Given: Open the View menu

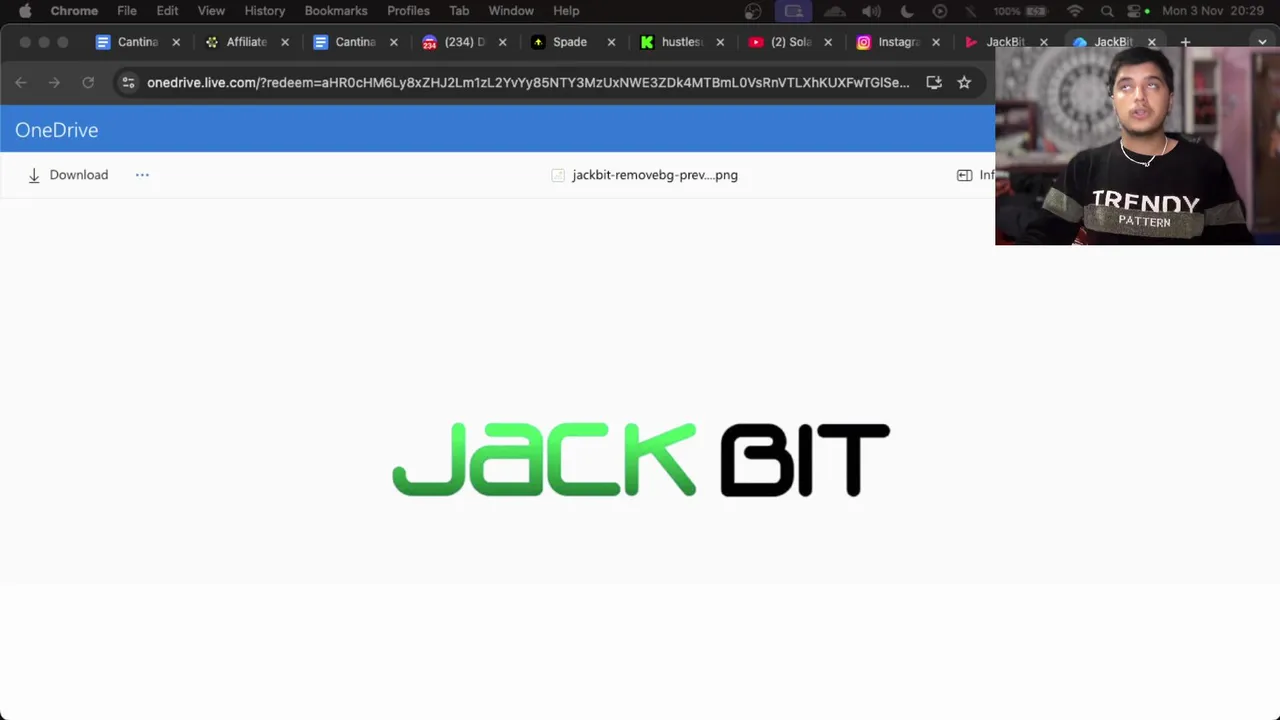Looking at the screenshot, I should tap(211, 11).
